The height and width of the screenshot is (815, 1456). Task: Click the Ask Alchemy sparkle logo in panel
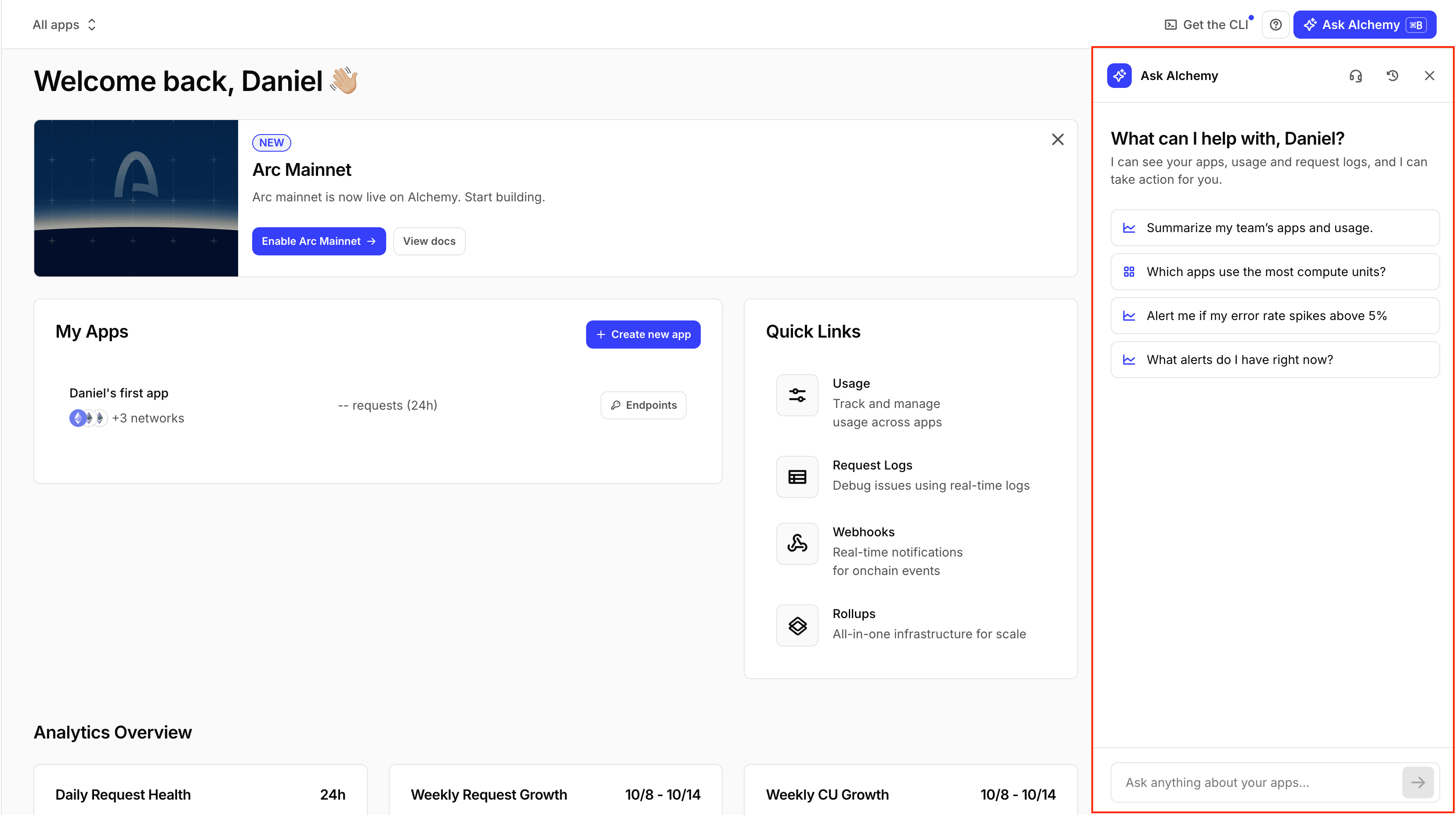pyautogui.click(x=1119, y=76)
